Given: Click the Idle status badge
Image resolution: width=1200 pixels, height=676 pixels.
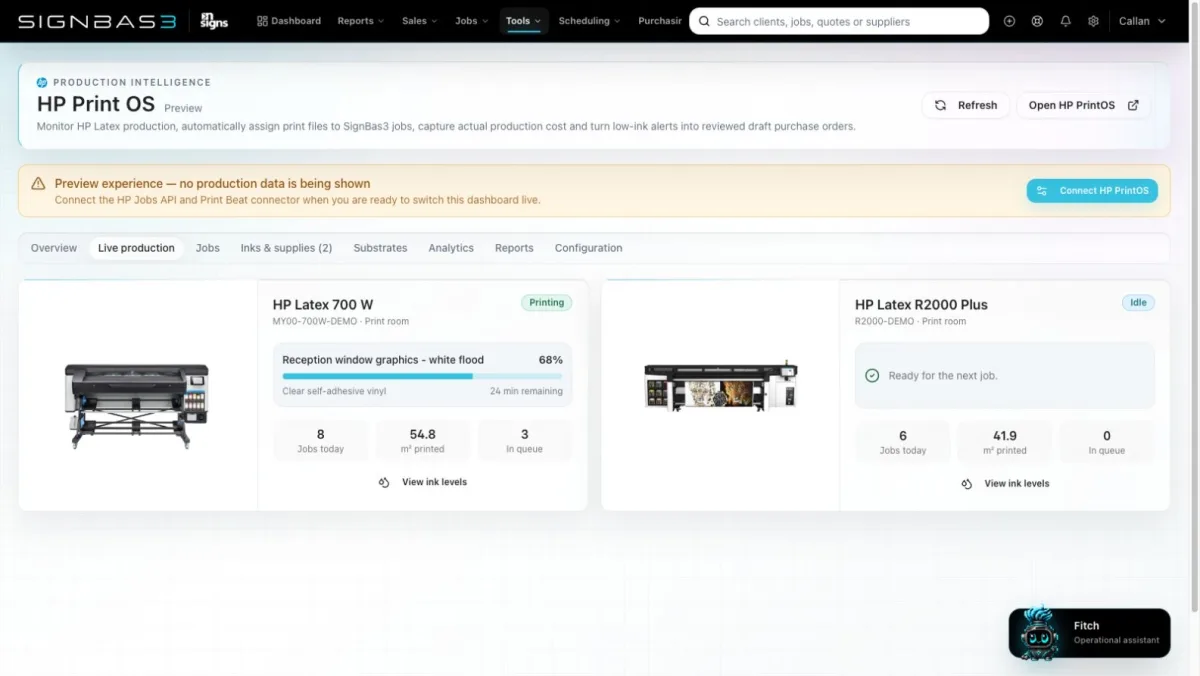Looking at the screenshot, I should 1138,303.
